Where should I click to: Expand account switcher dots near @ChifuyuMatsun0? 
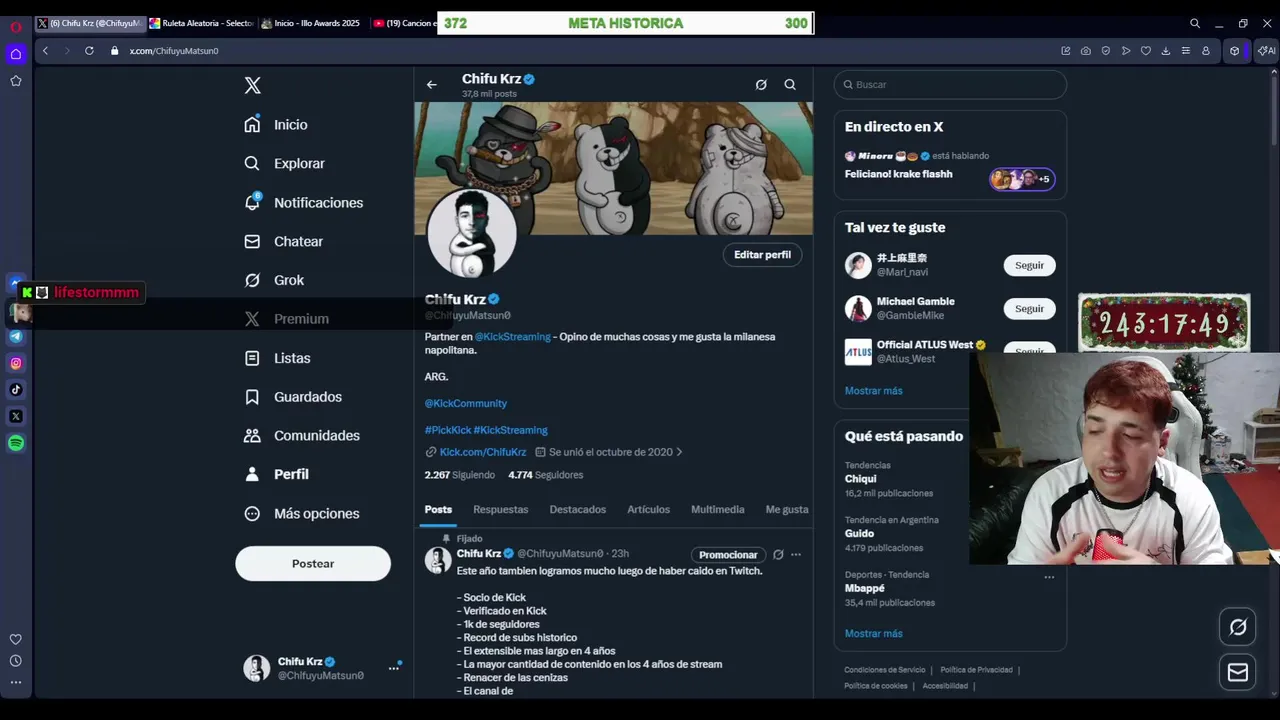393,668
